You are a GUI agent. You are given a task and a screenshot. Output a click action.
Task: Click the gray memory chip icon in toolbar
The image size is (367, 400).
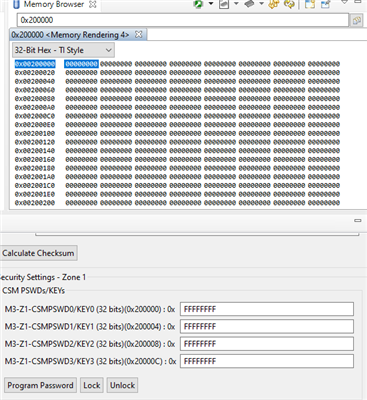(249, 4)
